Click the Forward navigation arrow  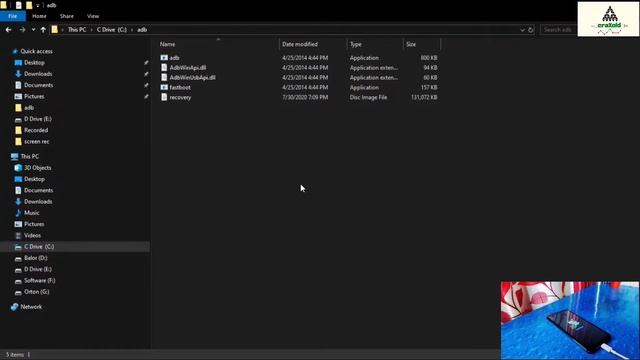point(22,29)
